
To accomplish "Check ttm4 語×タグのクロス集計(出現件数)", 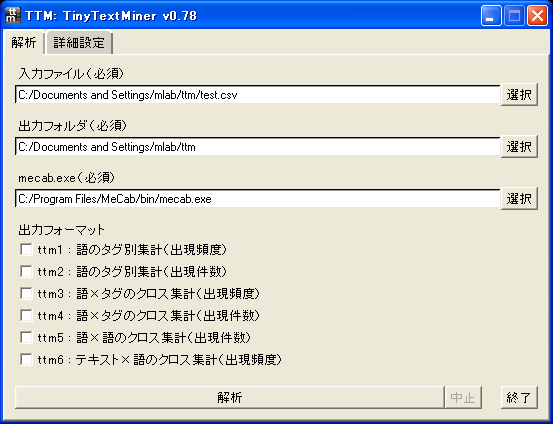I will [x=26, y=315].
